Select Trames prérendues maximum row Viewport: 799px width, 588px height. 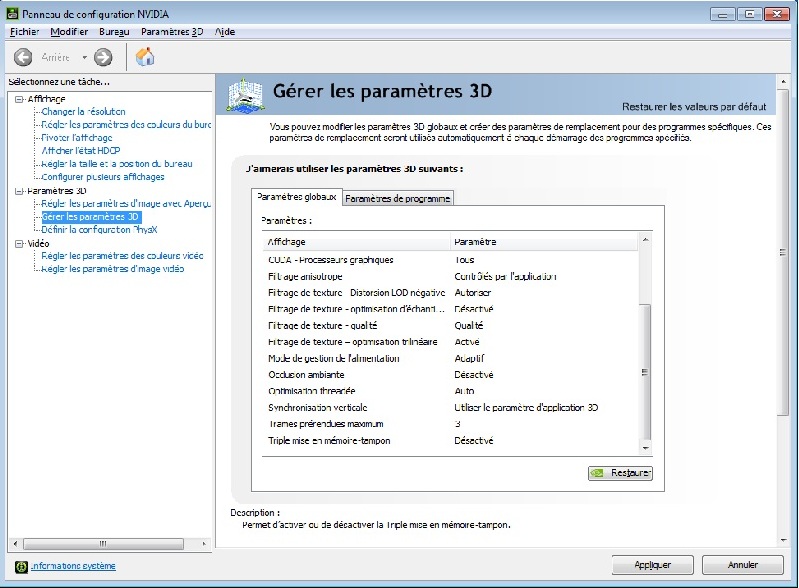(x=450, y=424)
